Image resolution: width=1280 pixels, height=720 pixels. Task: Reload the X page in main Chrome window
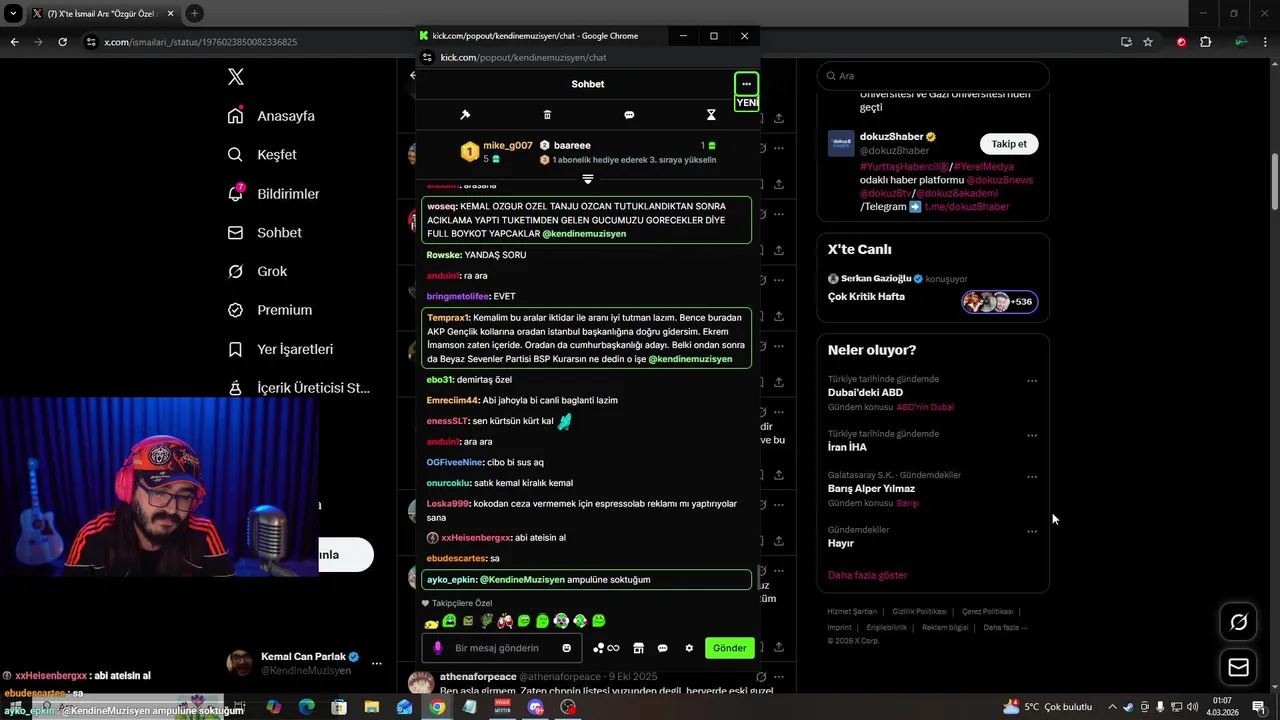pos(62,42)
